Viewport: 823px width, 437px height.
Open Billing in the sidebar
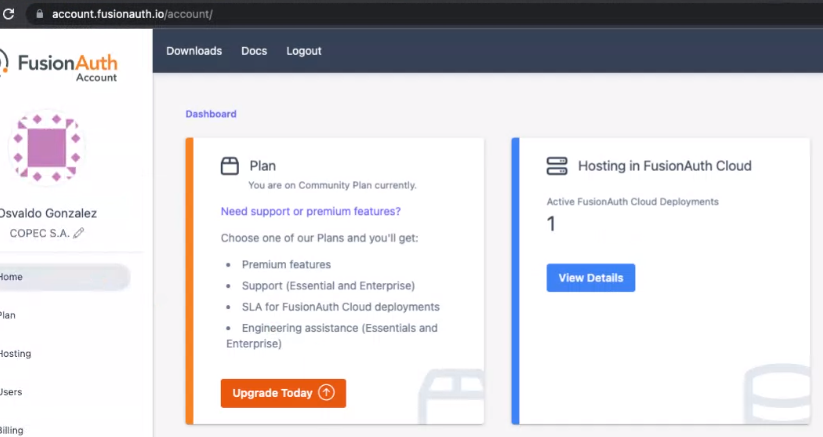[12, 430]
